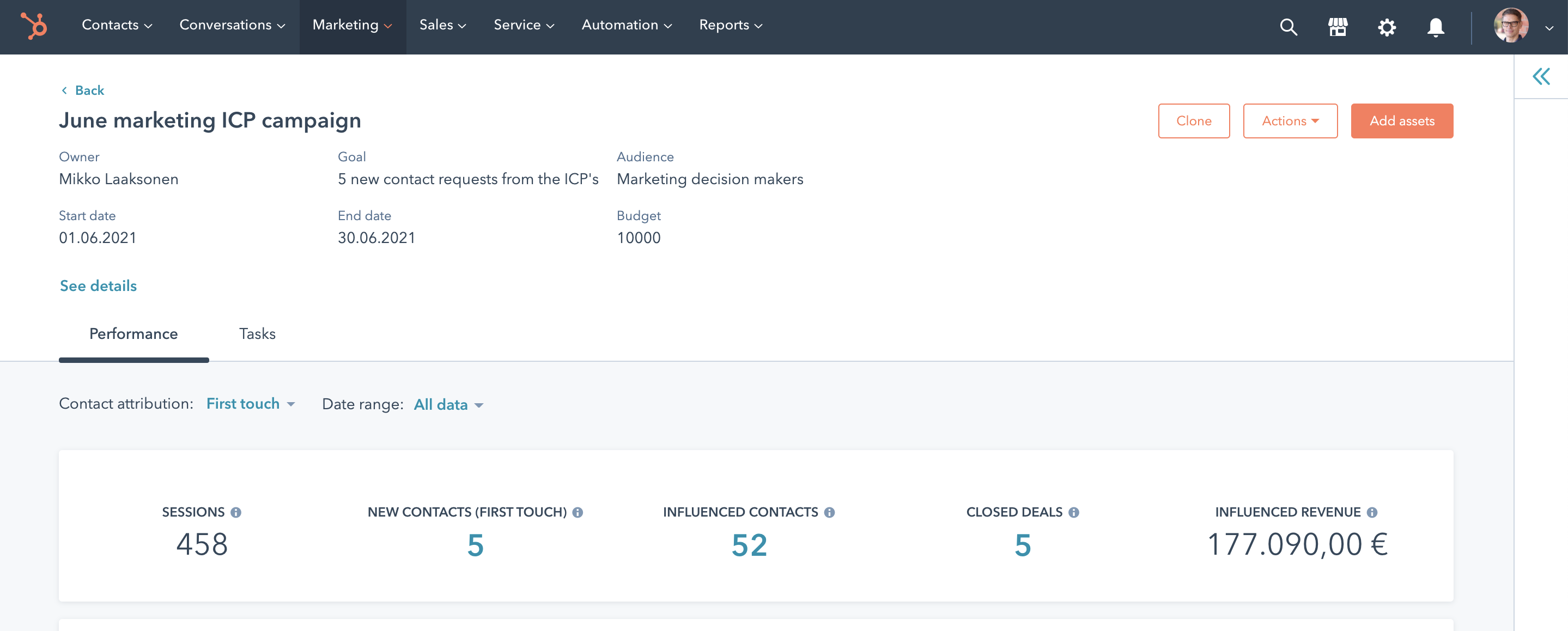View notifications bell
This screenshot has width=1568, height=631.
tap(1435, 27)
